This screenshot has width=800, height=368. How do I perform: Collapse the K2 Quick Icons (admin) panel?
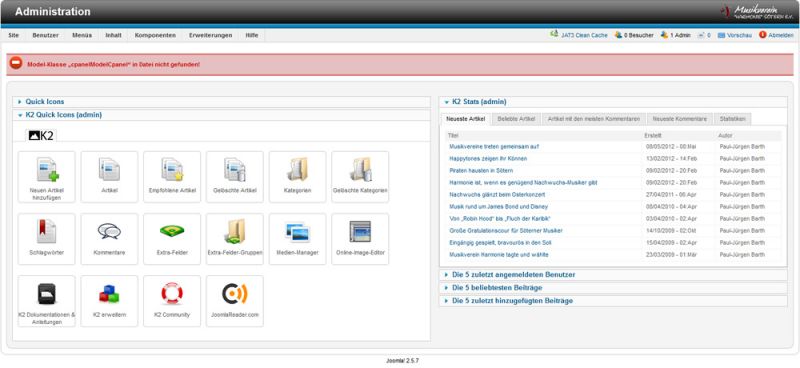tap(64, 115)
